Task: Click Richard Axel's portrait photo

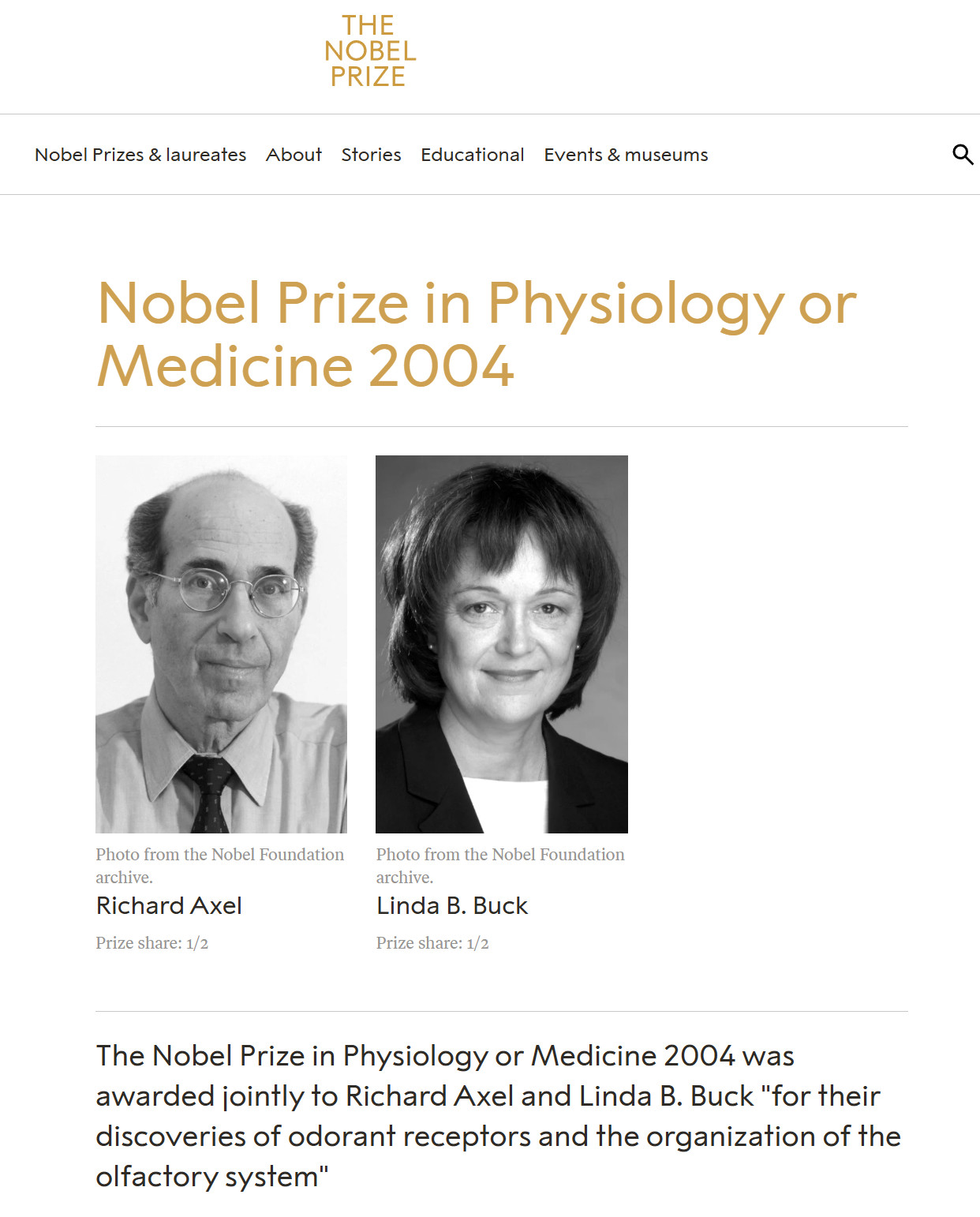Action: [221, 644]
